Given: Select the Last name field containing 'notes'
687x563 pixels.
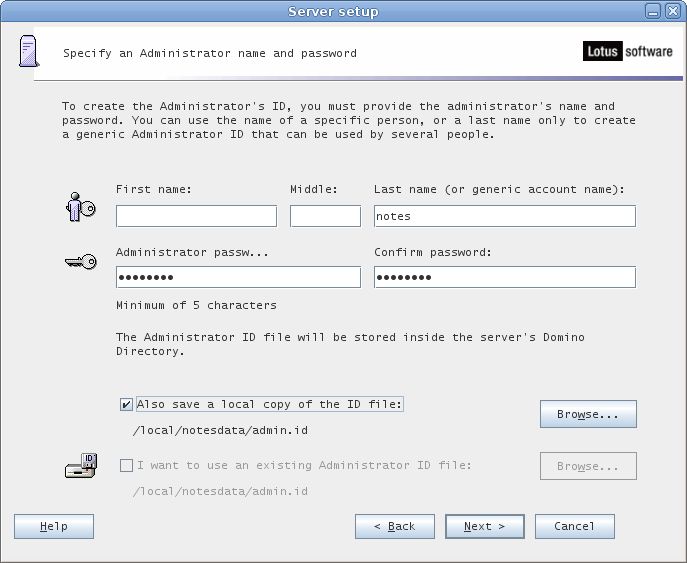Looking at the screenshot, I should pyautogui.click(x=504, y=216).
